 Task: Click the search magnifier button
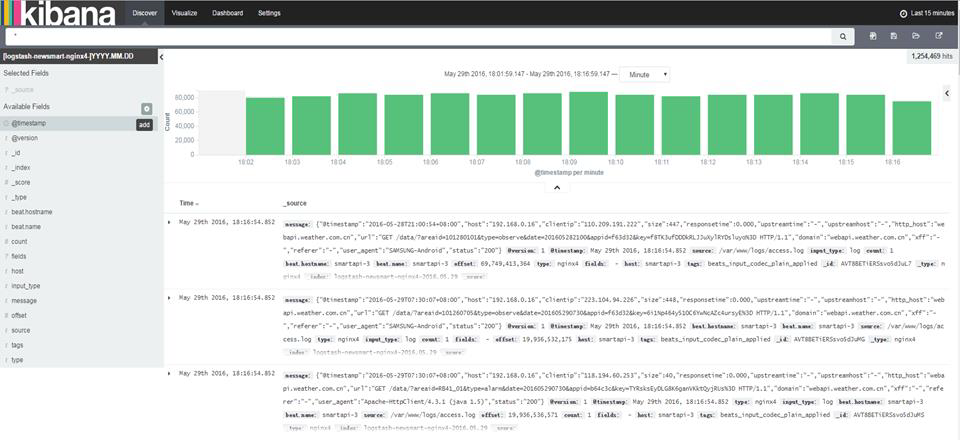click(x=845, y=36)
